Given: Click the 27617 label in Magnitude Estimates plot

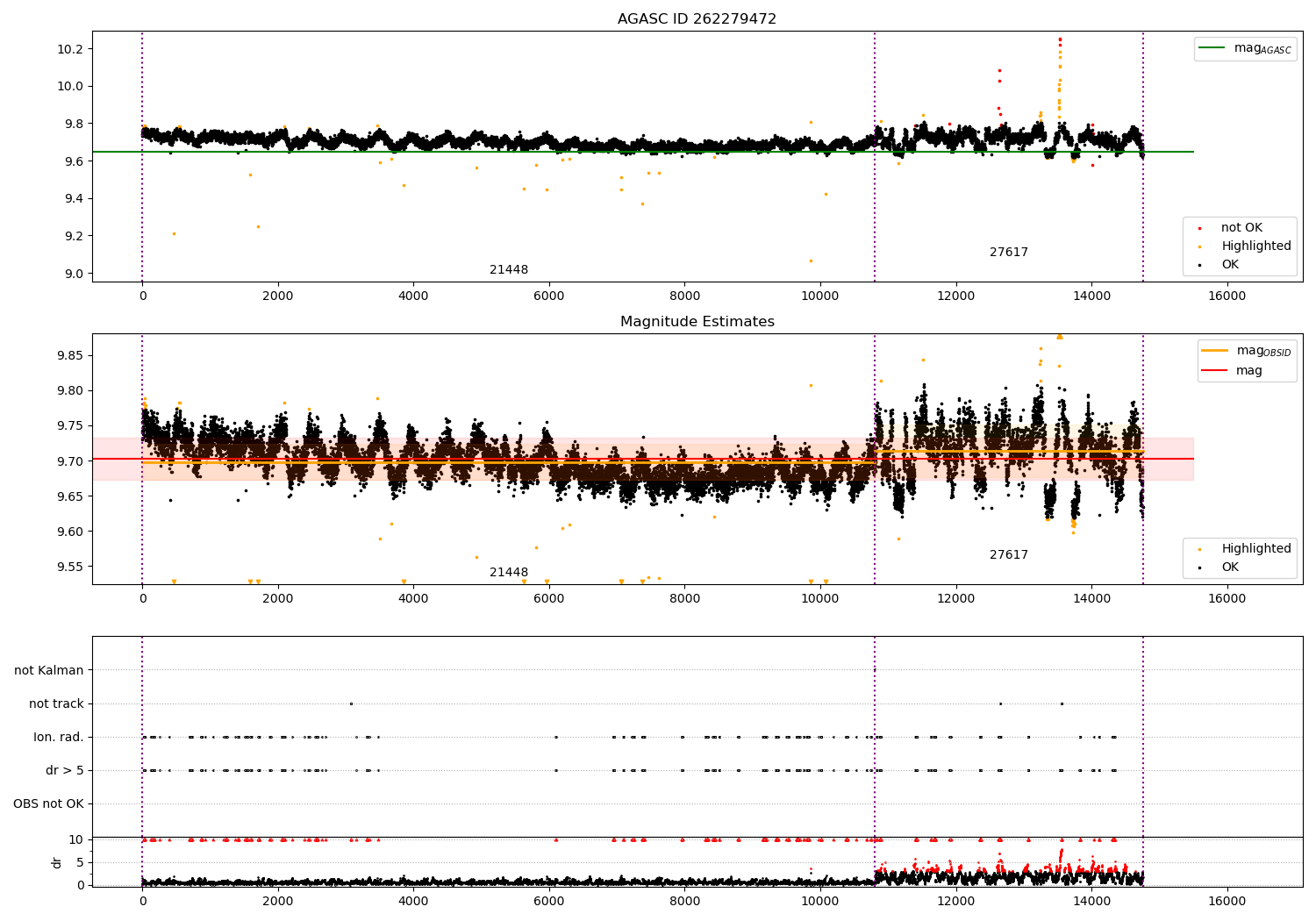Looking at the screenshot, I should coord(1009,555).
